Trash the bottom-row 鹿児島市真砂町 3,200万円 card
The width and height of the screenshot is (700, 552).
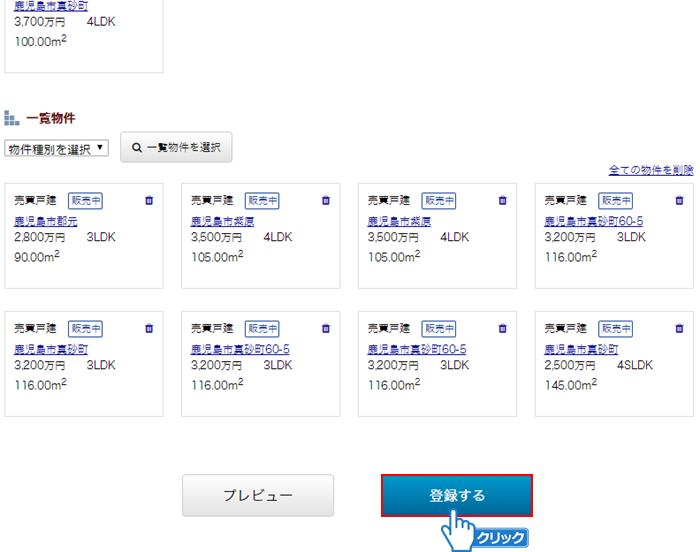(149, 328)
